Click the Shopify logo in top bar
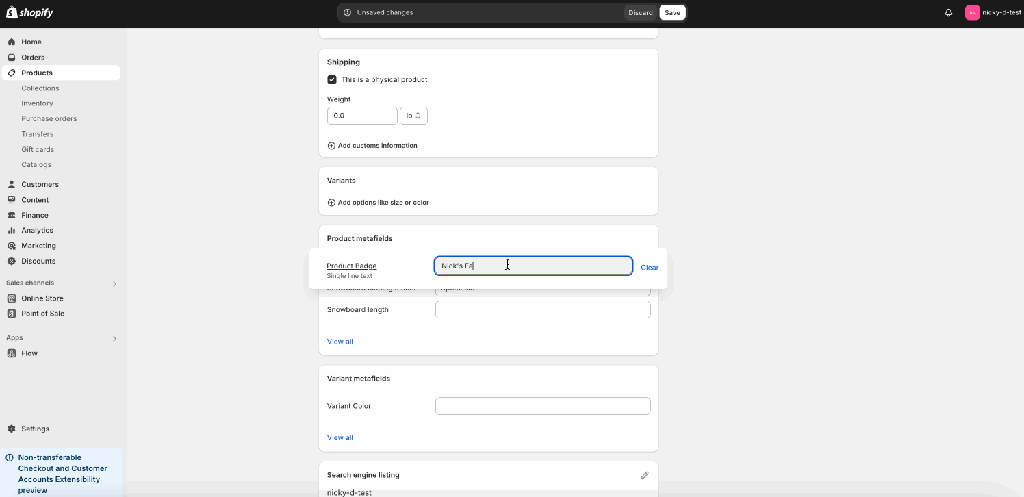 click(30, 12)
